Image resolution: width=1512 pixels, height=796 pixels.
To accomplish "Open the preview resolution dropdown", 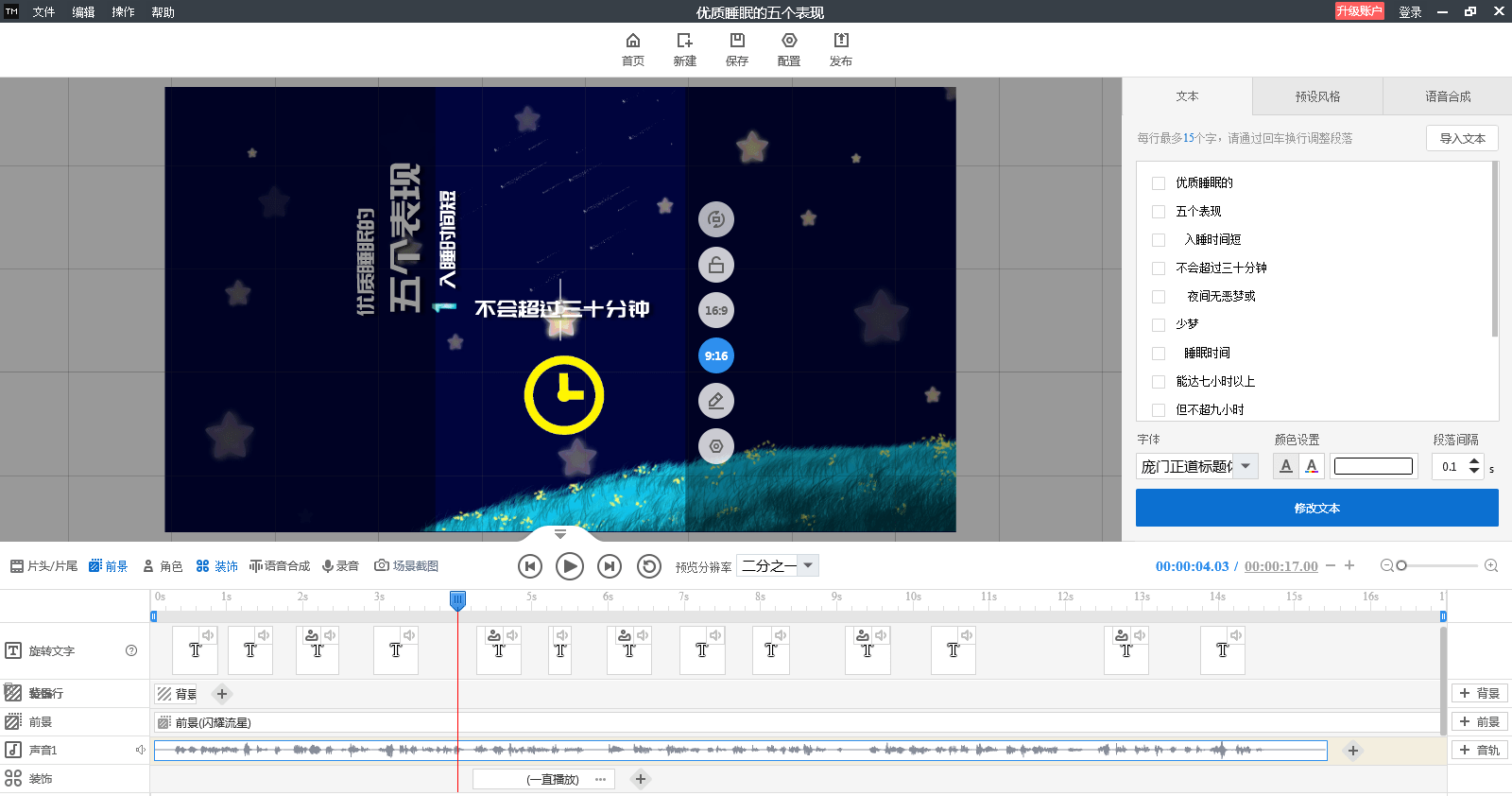I will pos(808,565).
